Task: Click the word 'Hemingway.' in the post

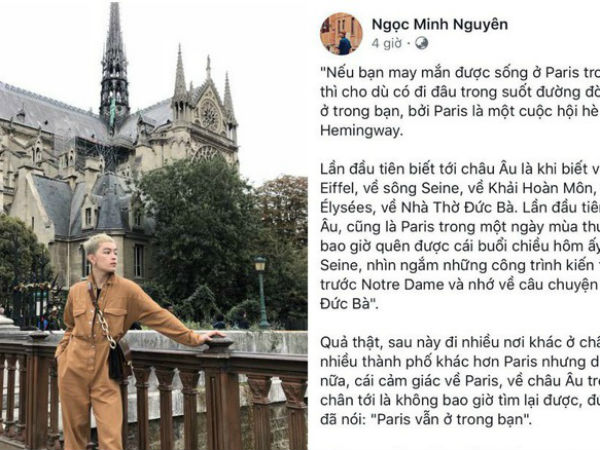Action: pyautogui.click(x=361, y=130)
